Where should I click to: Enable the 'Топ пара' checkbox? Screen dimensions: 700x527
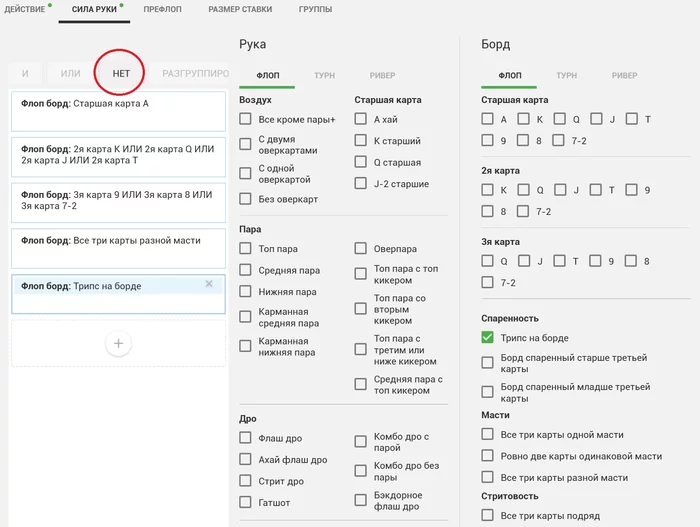tap(246, 249)
